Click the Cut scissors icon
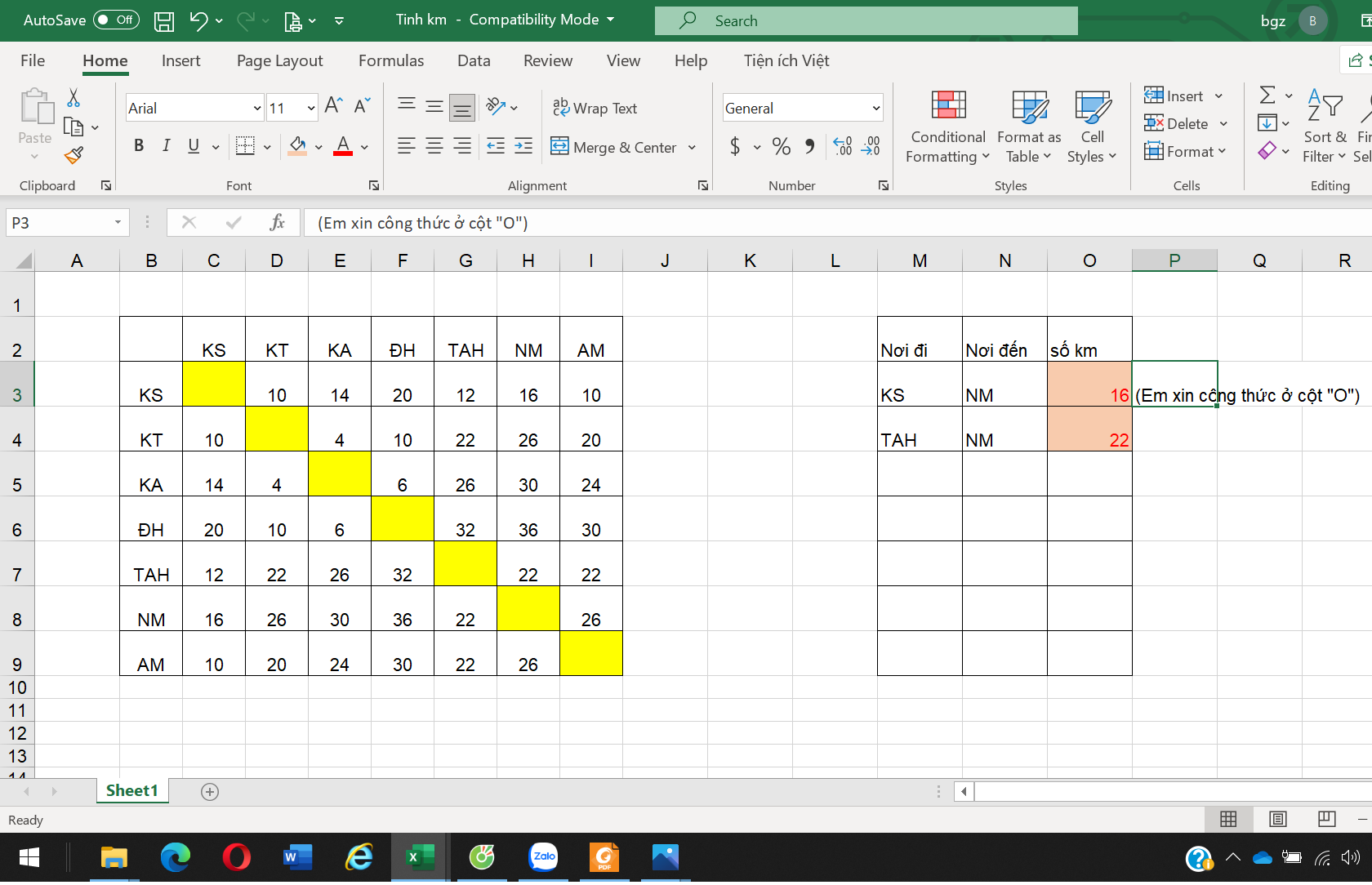The width and height of the screenshot is (1372, 885). click(73, 99)
